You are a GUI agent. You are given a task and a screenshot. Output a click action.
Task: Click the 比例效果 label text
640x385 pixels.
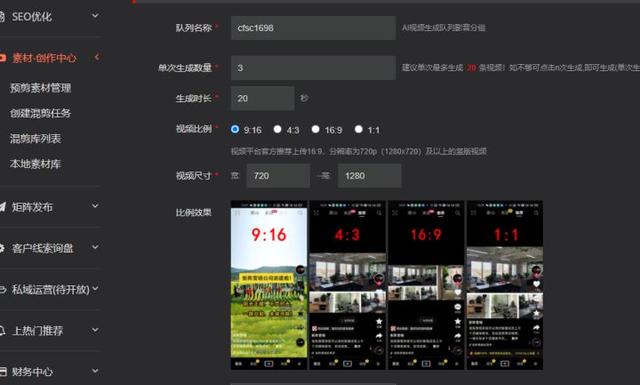coord(193,212)
